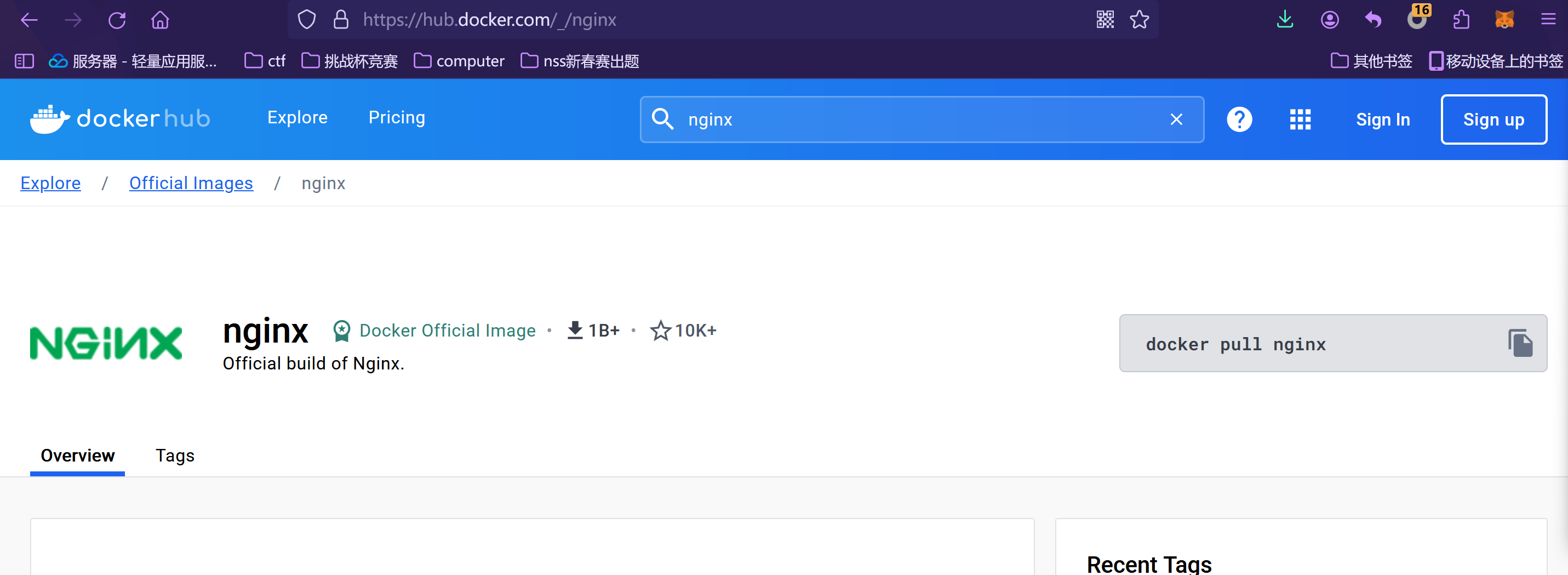
Task: Open the 移动设备上的书签 folder
Action: click(x=1495, y=61)
